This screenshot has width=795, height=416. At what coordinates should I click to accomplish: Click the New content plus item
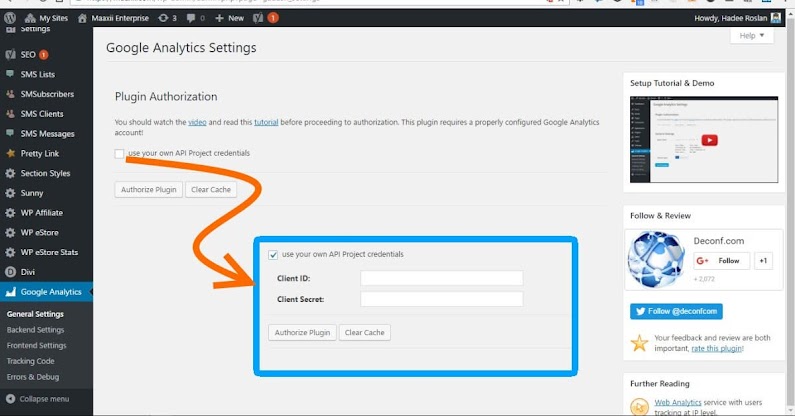coord(229,18)
